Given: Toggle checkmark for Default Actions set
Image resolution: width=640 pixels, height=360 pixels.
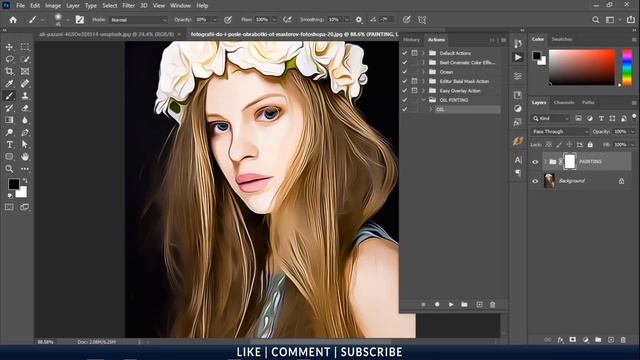Looking at the screenshot, I should pos(404,53).
